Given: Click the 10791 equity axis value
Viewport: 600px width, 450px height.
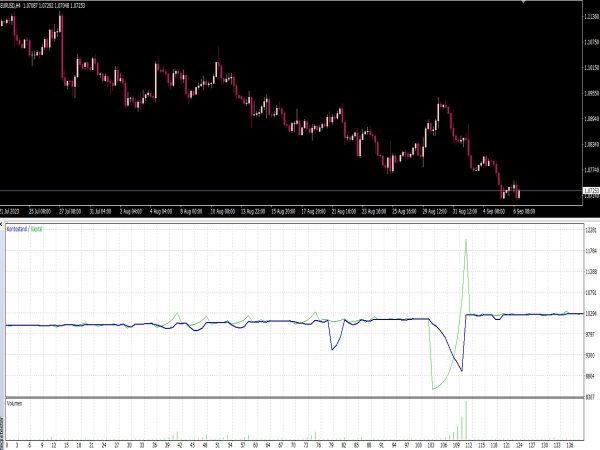Looking at the screenshot, I should coord(591,293).
